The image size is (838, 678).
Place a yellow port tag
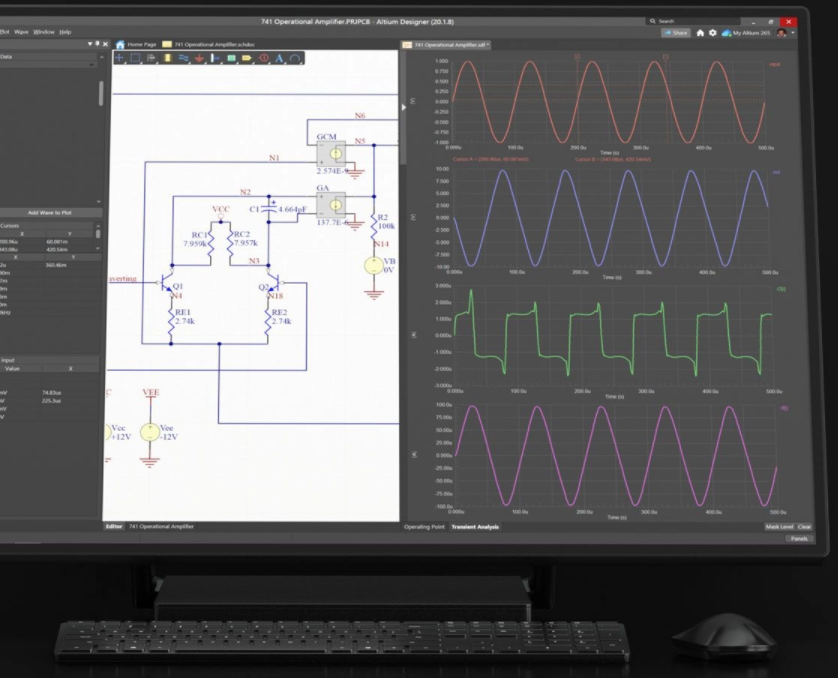[x=247, y=58]
